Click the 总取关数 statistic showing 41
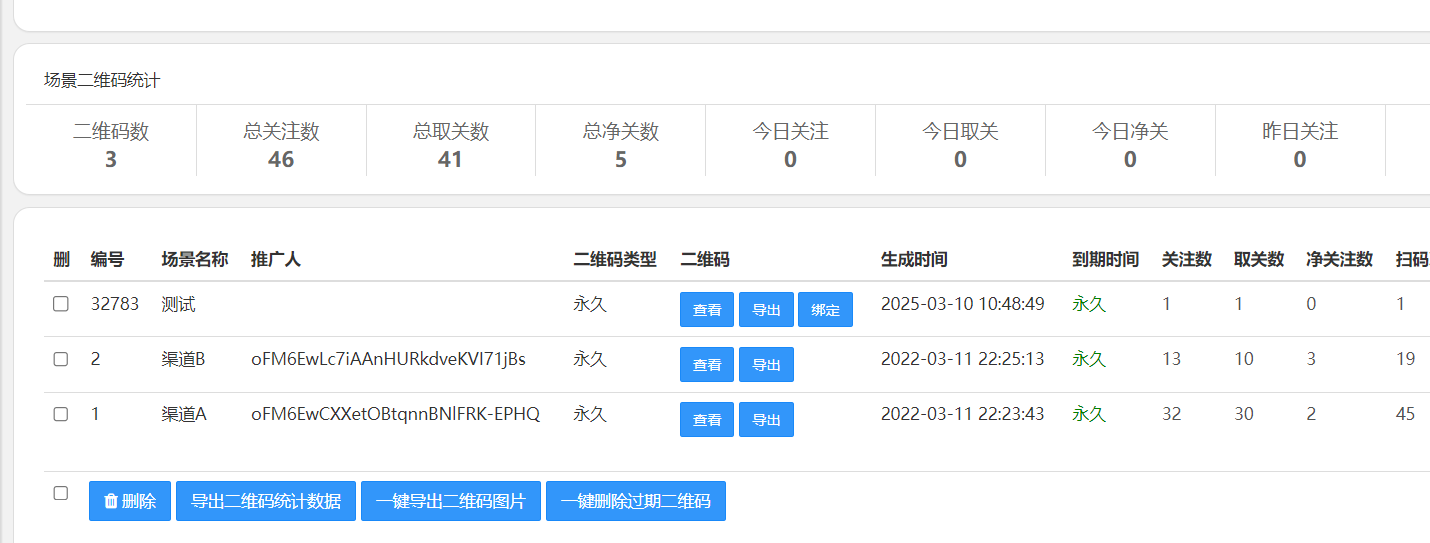Screen dimensions: 1430x543 [x=451, y=145]
